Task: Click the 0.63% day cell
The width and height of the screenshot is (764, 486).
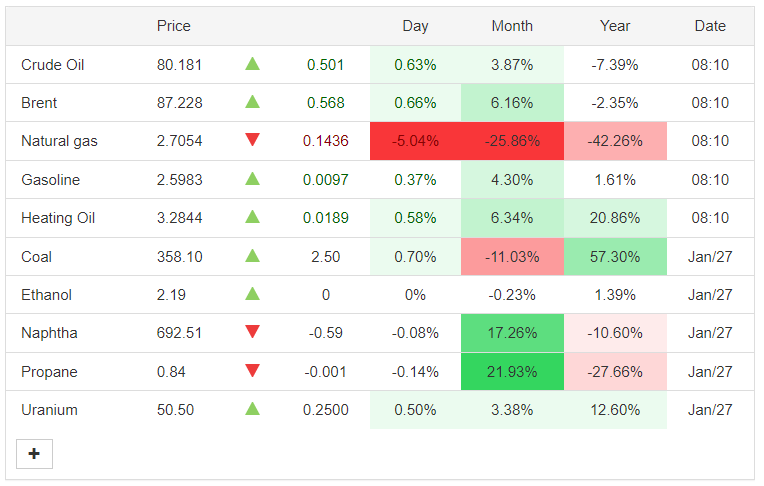Action: click(x=415, y=65)
